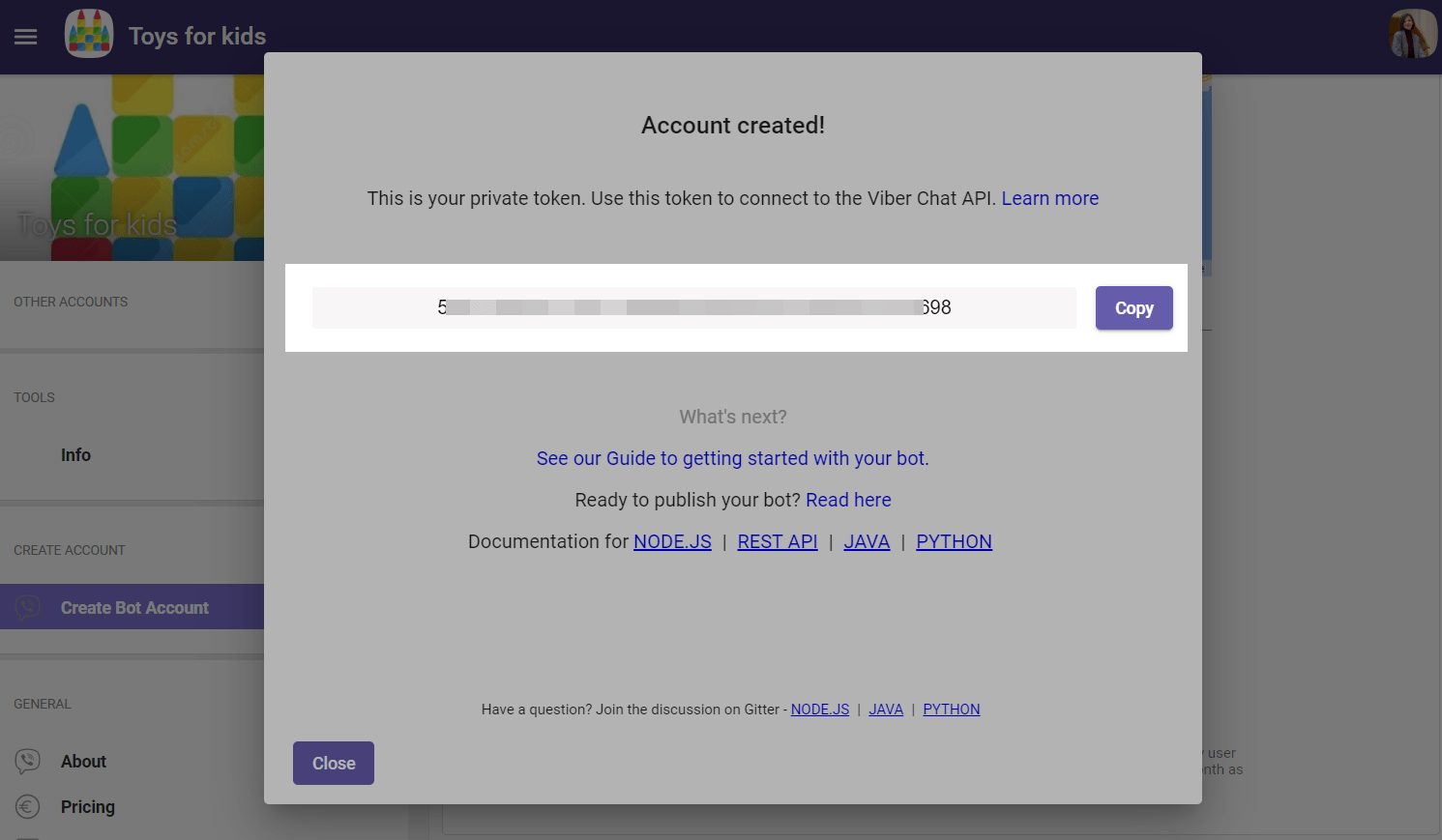The image size is (1442, 840).
Task: Open NODE.JS documentation link
Action: [x=672, y=541]
